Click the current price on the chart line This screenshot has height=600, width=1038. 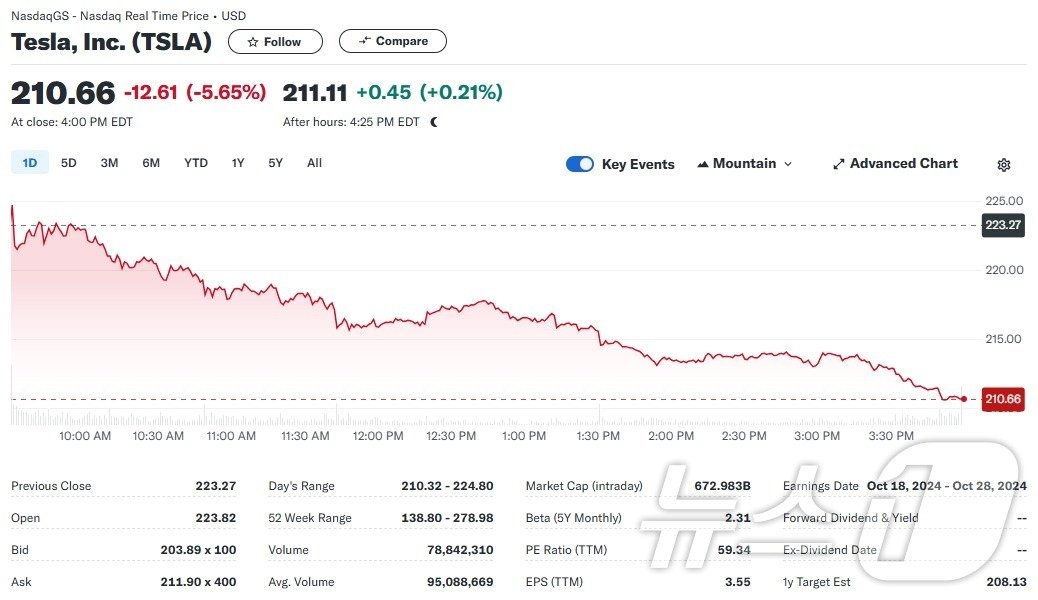[x=963, y=398]
